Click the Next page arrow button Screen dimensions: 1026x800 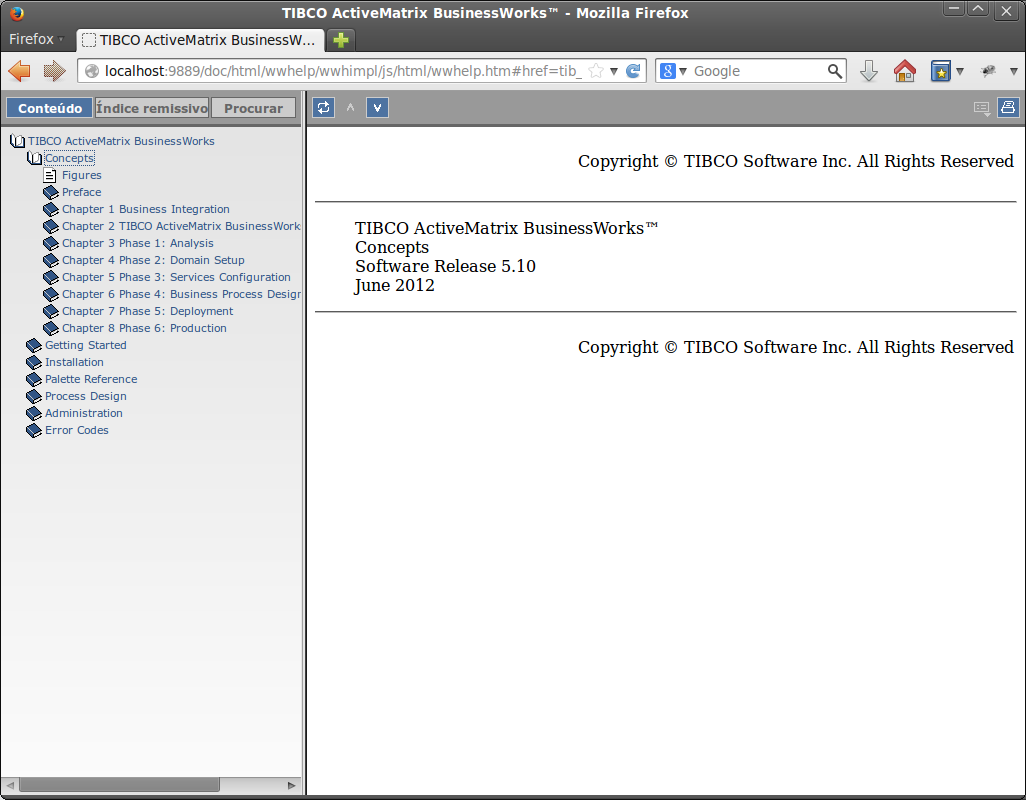pos(377,108)
